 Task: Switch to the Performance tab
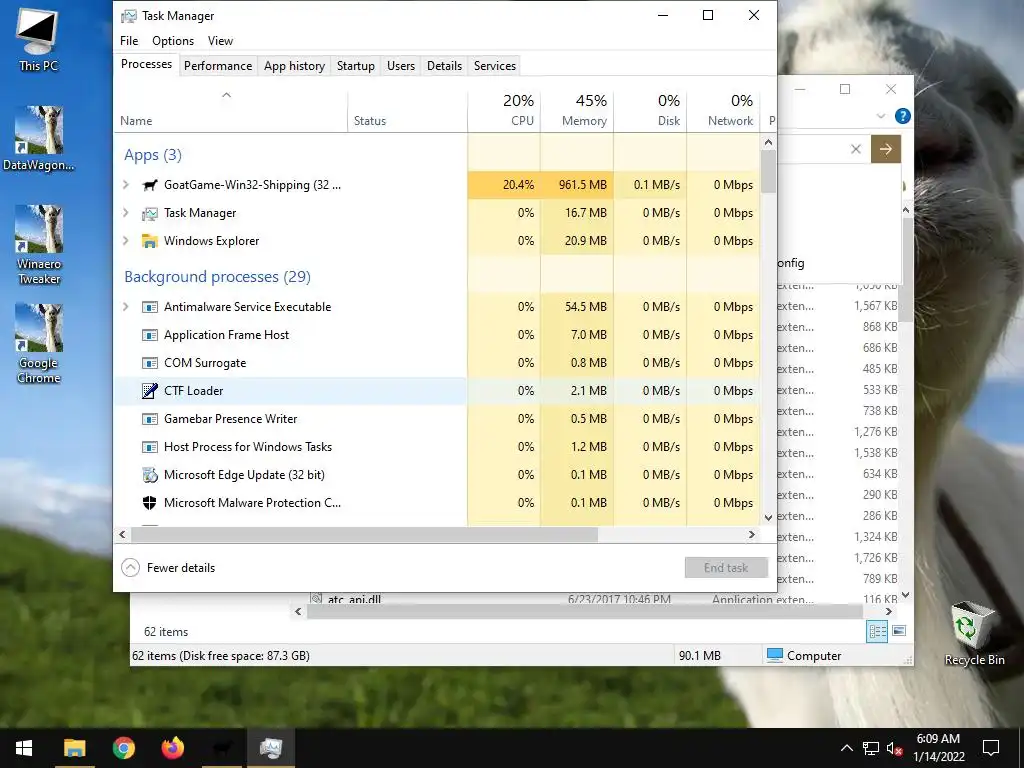tap(217, 66)
